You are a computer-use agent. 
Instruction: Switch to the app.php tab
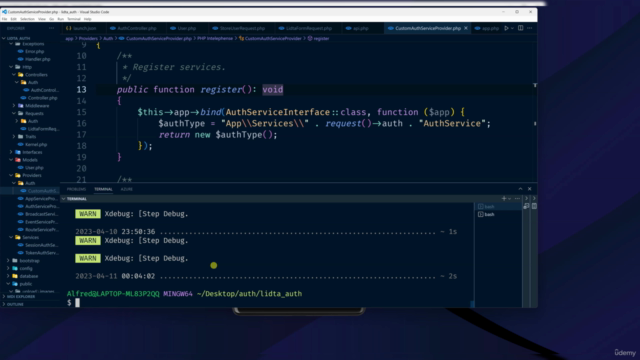[487, 28]
